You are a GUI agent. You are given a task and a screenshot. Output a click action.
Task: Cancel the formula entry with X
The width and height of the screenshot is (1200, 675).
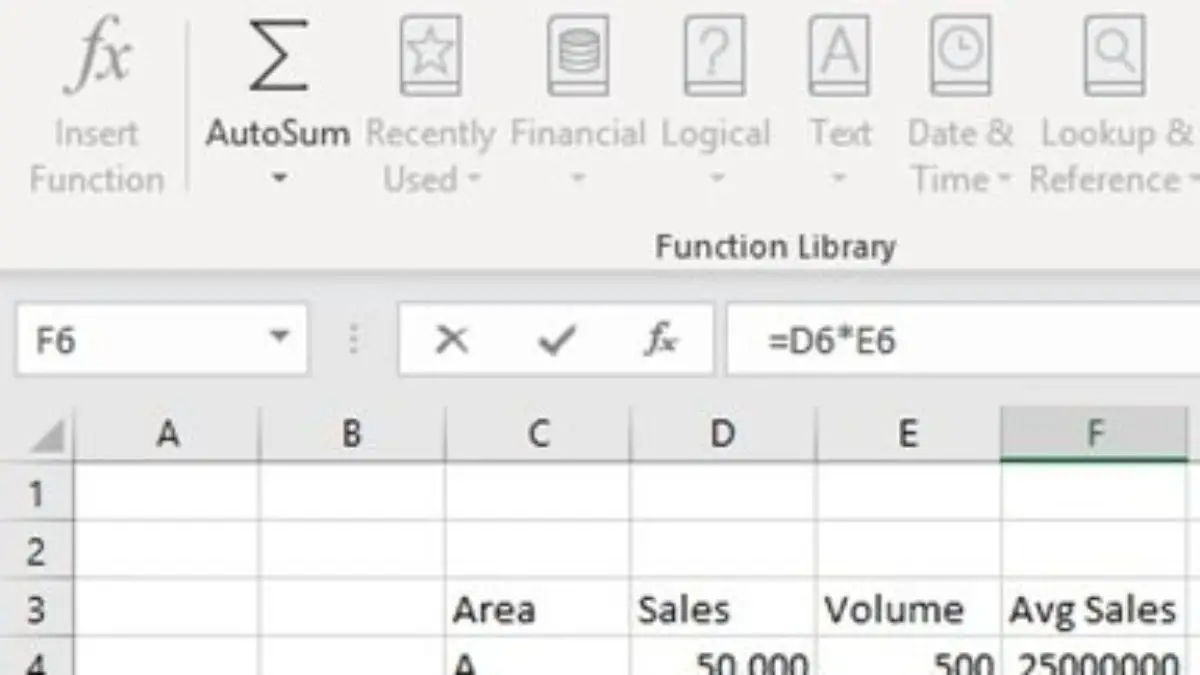[452, 341]
